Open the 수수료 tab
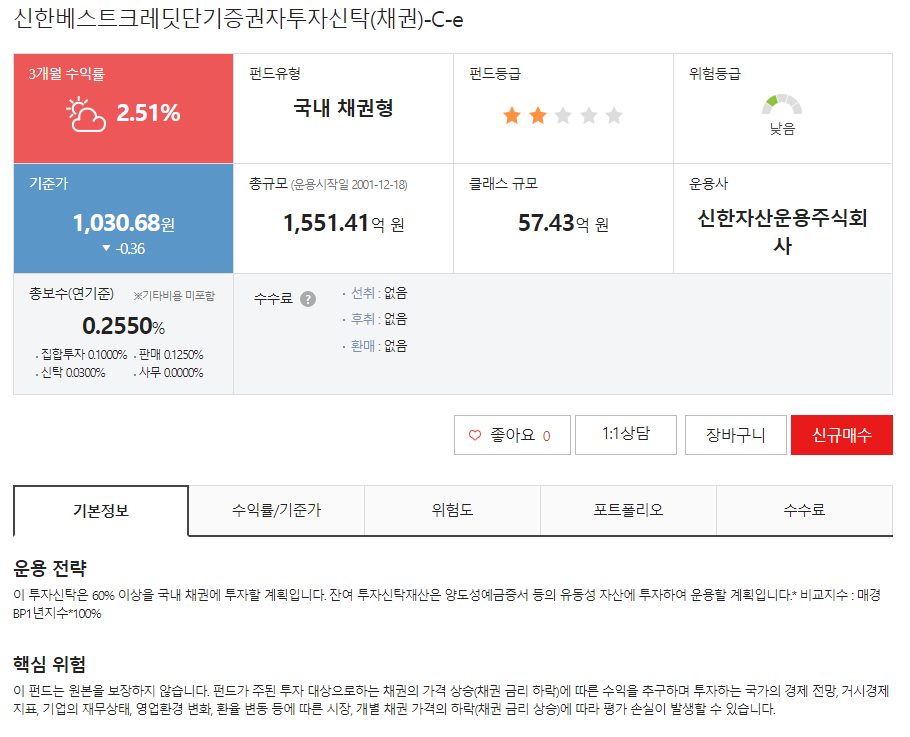 [804, 511]
